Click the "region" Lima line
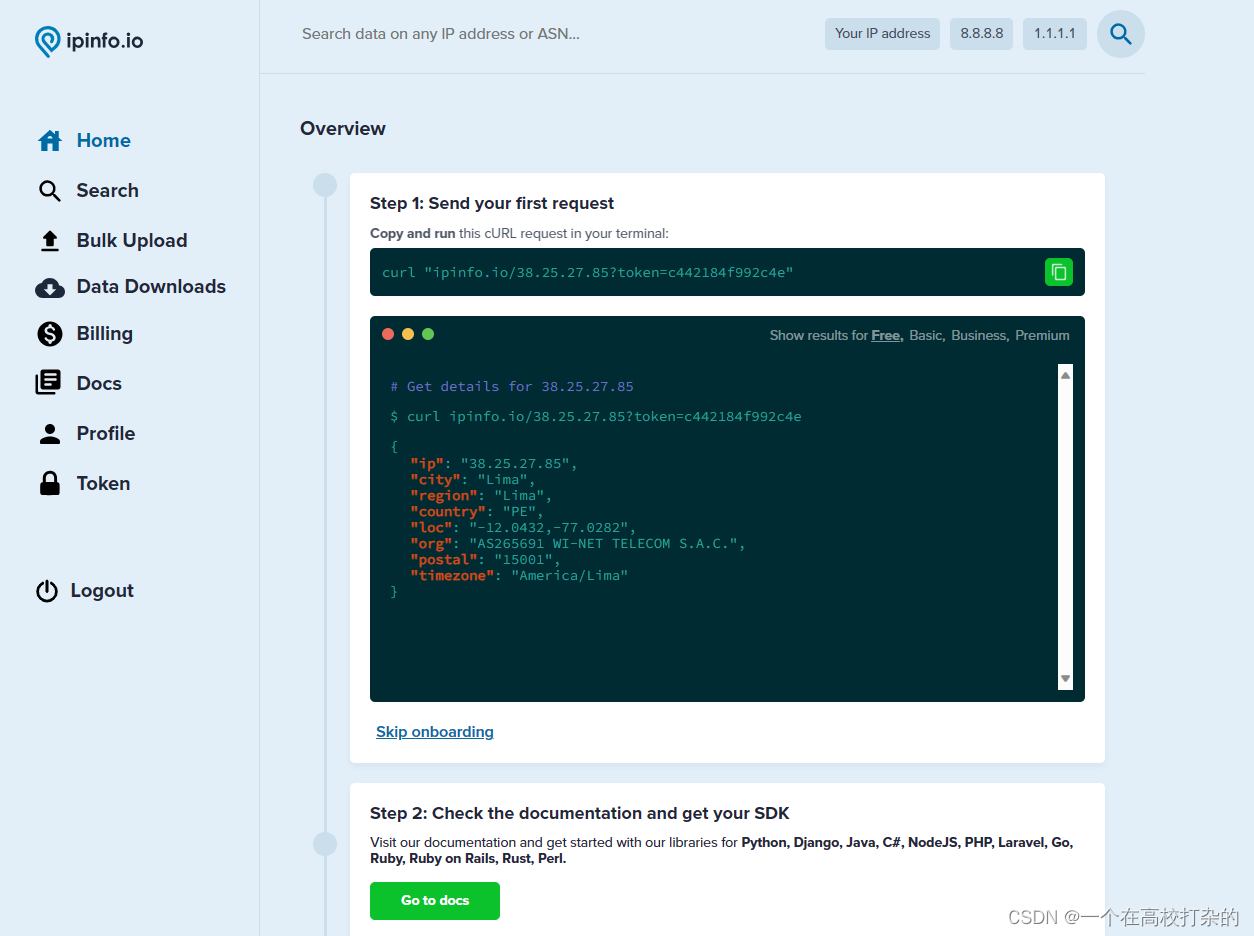The width and height of the screenshot is (1254, 936). pos(481,496)
